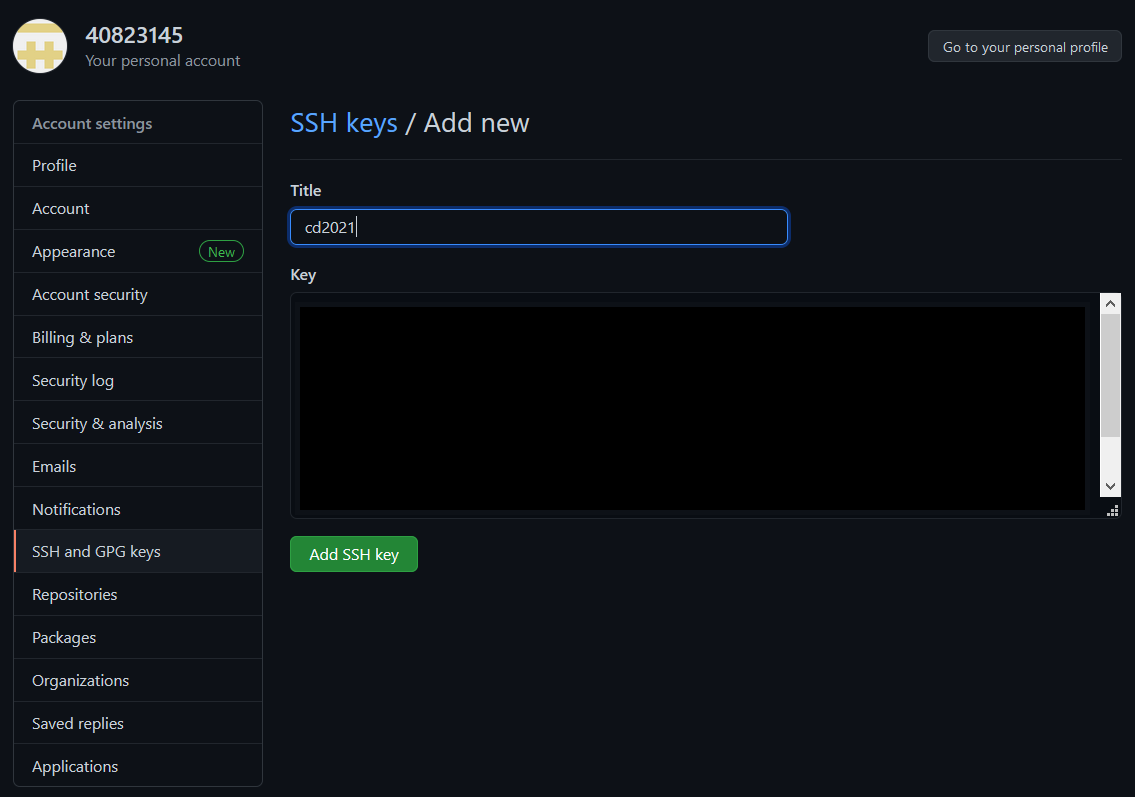Image resolution: width=1135 pixels, height=797 pixels.
Task: Click the Key textarea scrollbar thumb
Action: pyautogui.click(x=1110, y=376)
